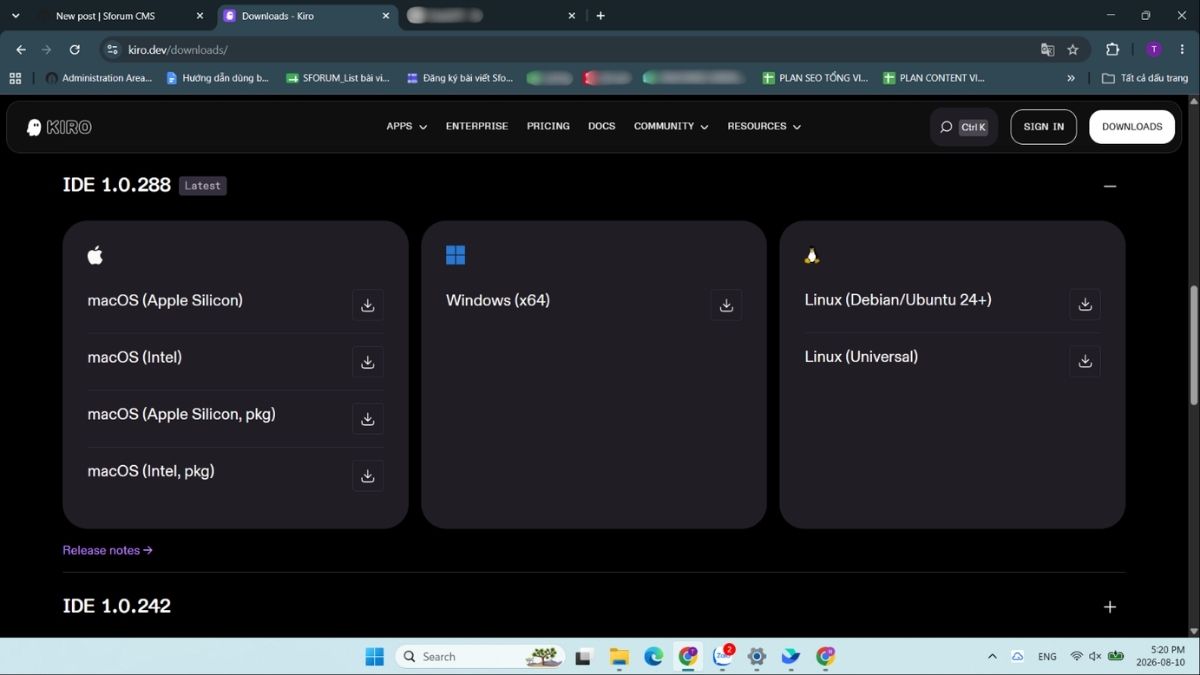Open the tab search dropdown arrow

click(15, 16)
